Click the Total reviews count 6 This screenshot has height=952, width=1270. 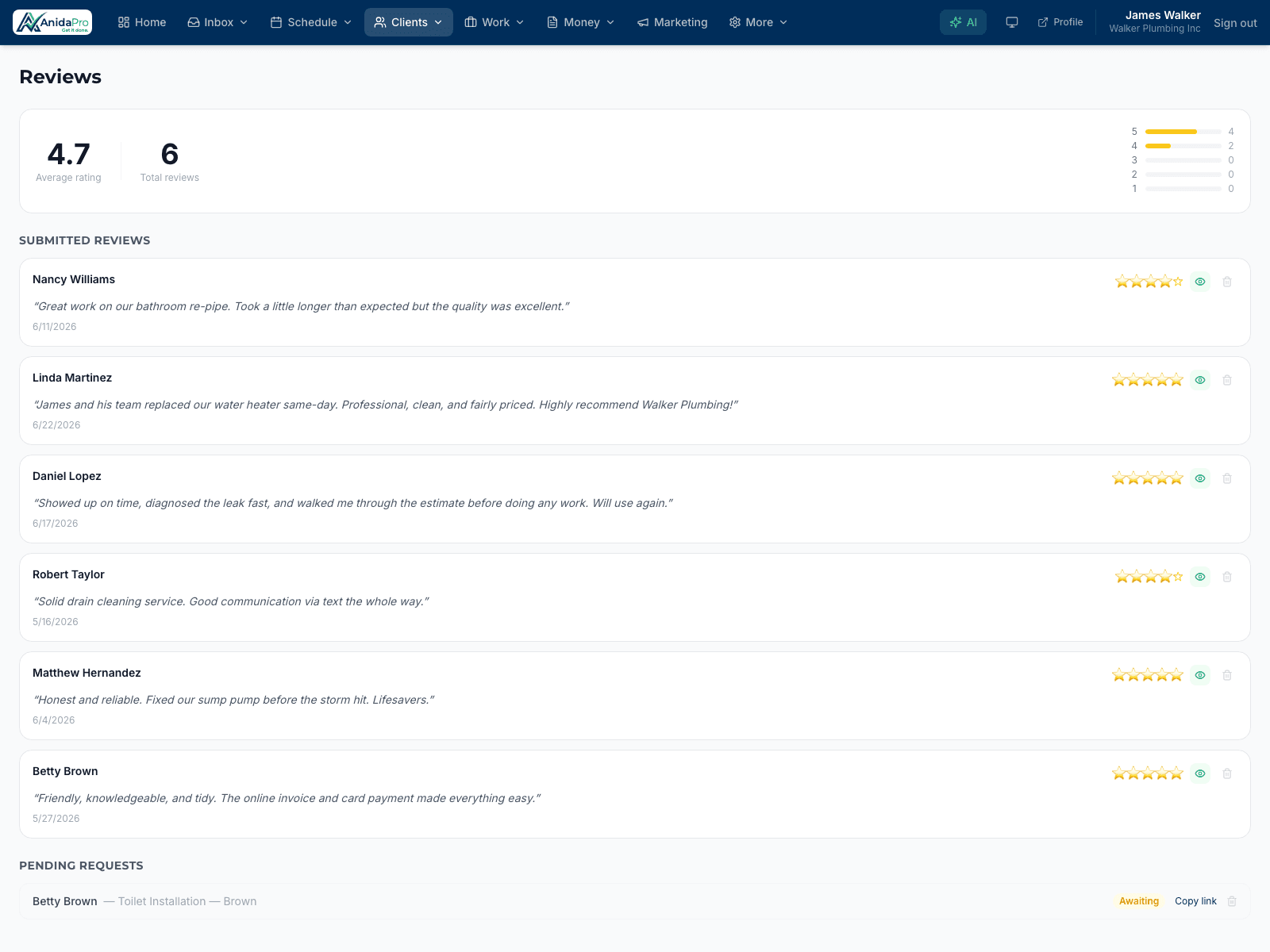pyautogui.click(x=170, y=154)
